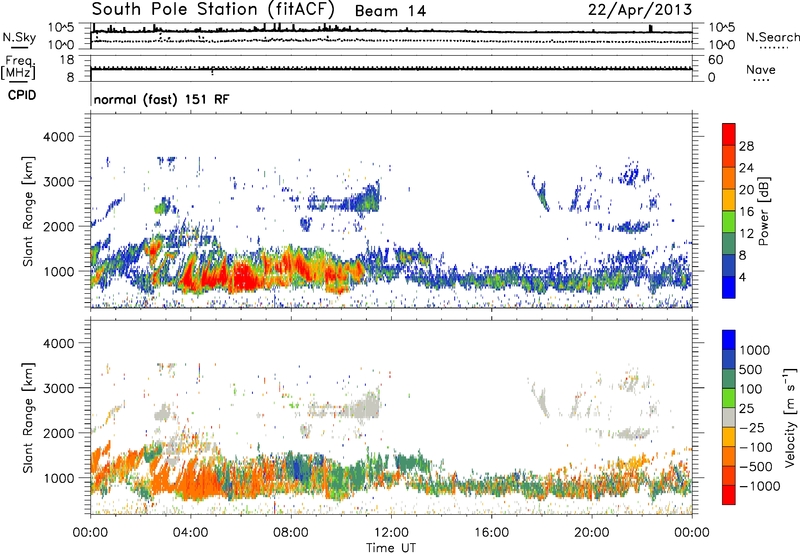Click the Slant Range label of velocity panel
The image size is (800, 554).
[28, 417]
